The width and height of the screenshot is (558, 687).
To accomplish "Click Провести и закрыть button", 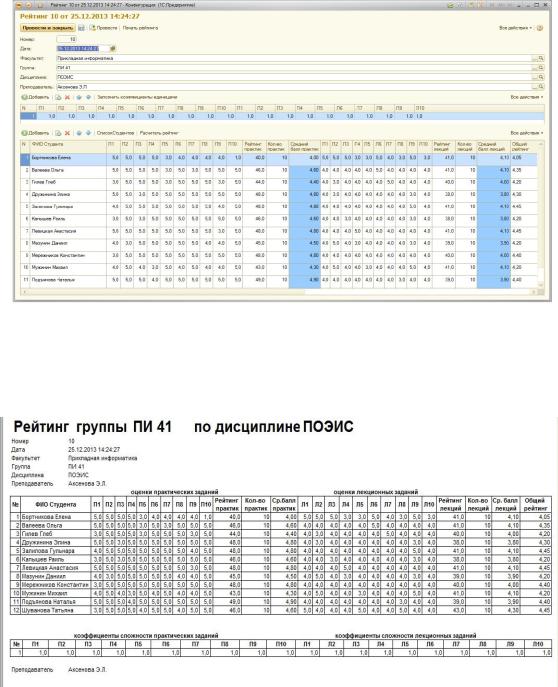I will pyautogui.click(x=48, y=28).
